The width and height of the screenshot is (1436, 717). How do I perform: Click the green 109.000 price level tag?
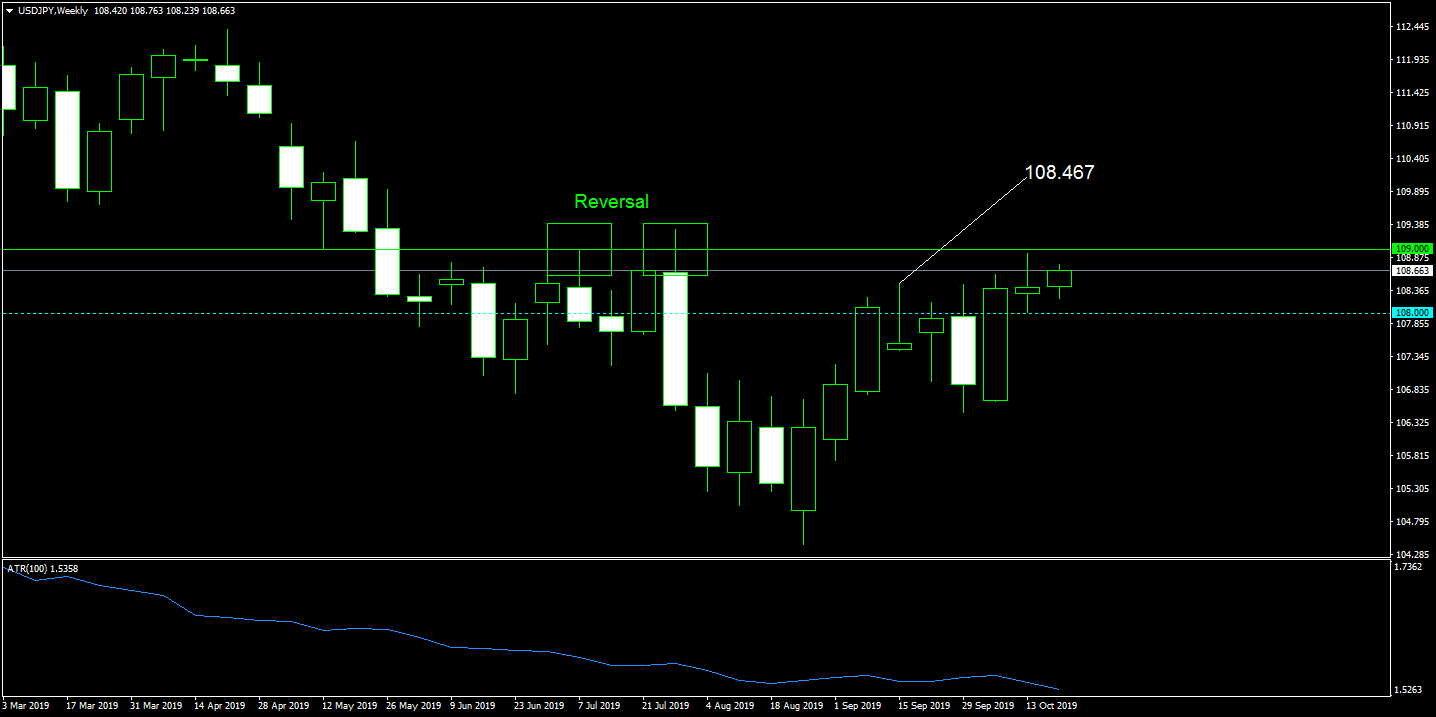click(1412, 248)
